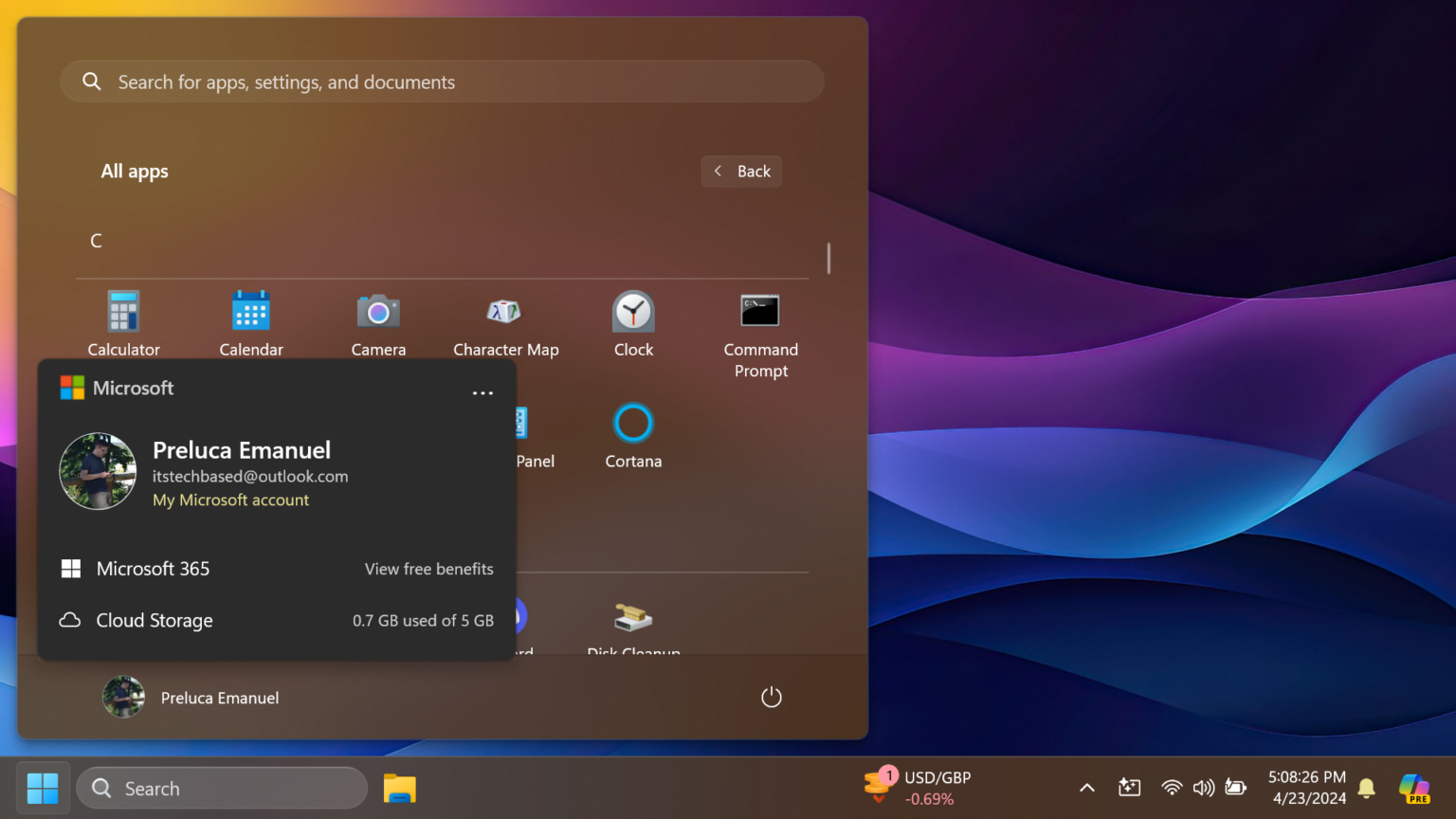Open File Explorer from the taskbar
Screen dimensions: 1456x819
(x=399, y=788)
